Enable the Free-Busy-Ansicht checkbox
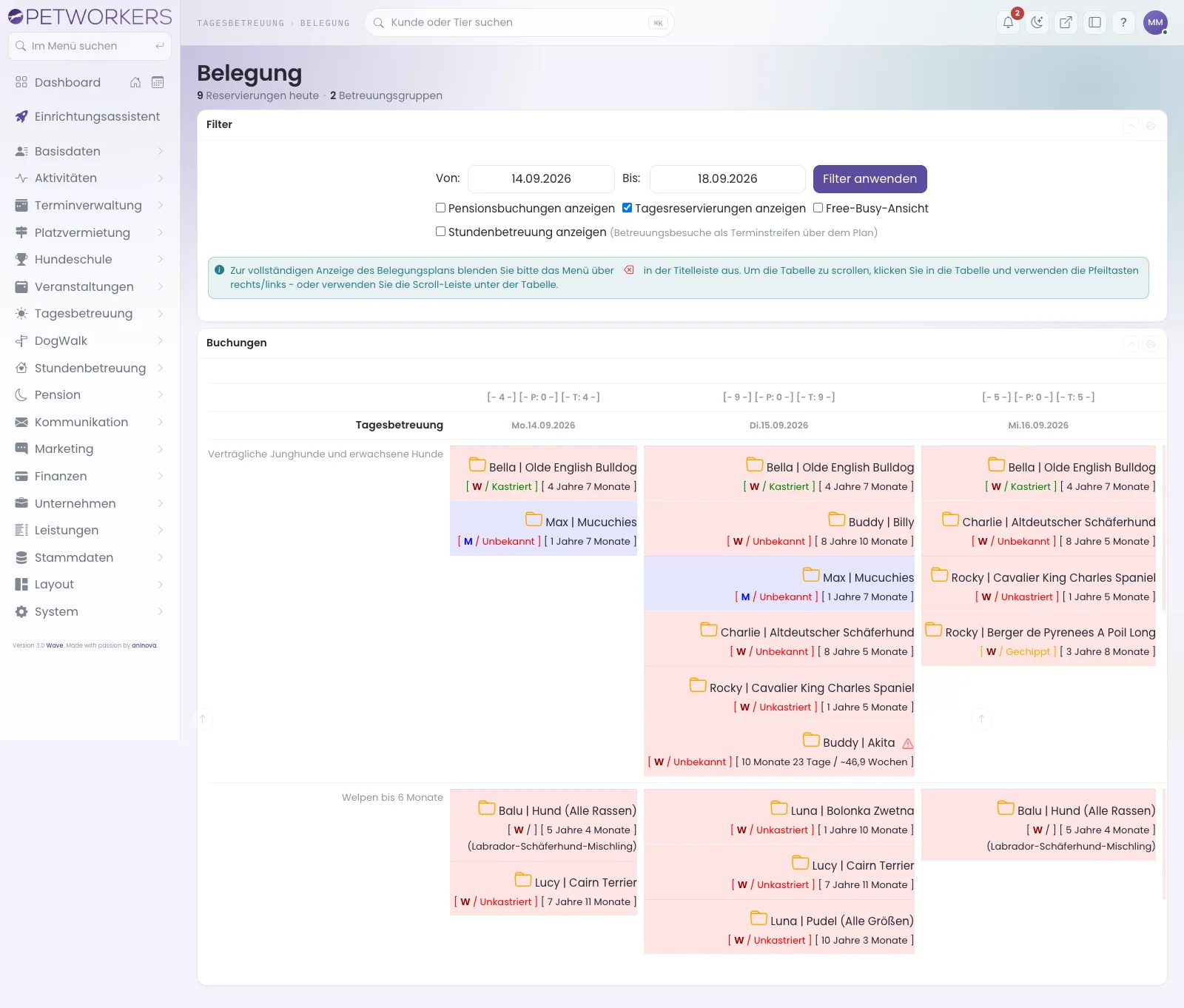Screen dimensions: 1184x1008 [818, 208]
